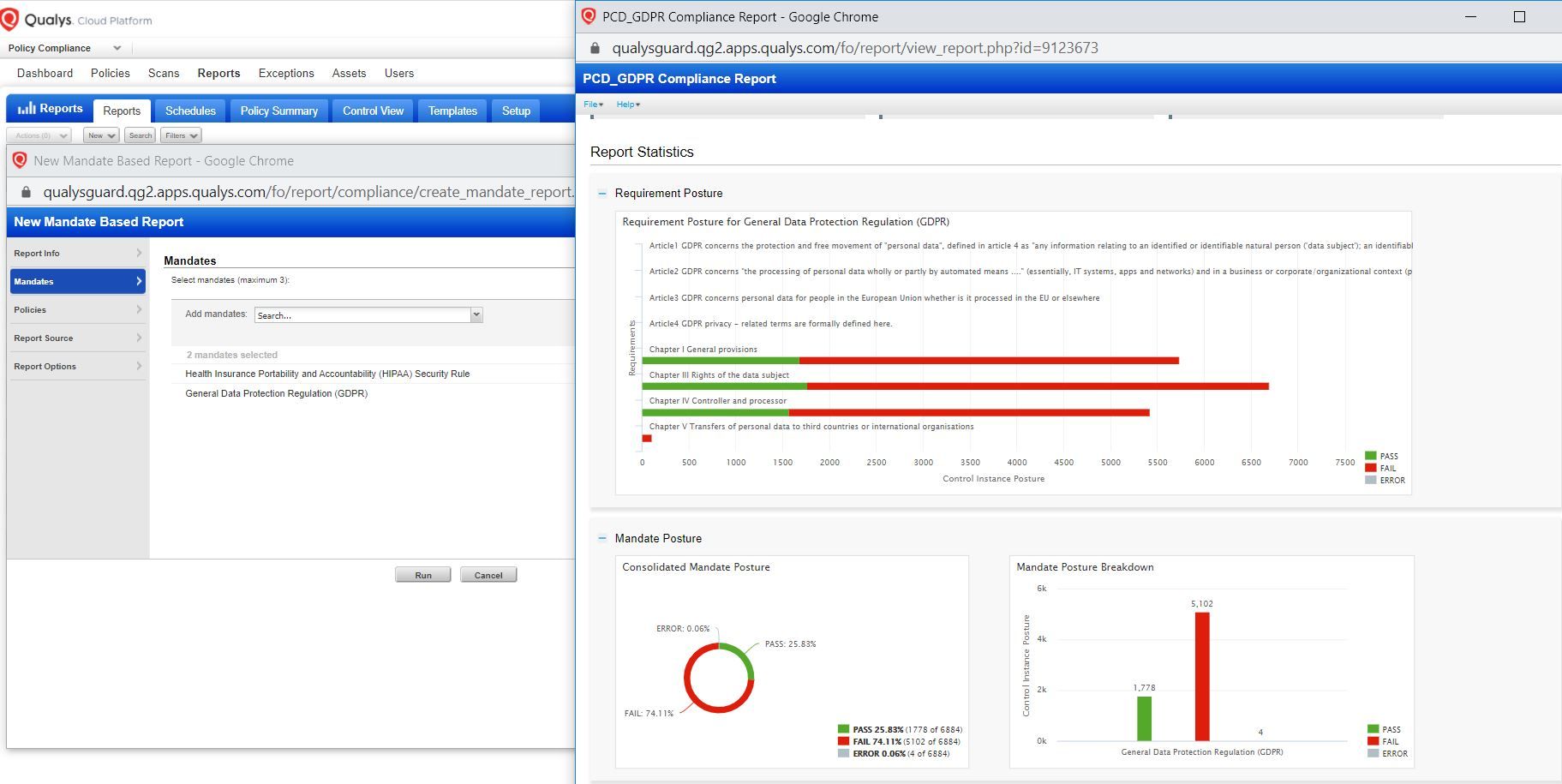Switch to the Setup tab
This screenshot has width=1562, height=784.
point(516,111)
